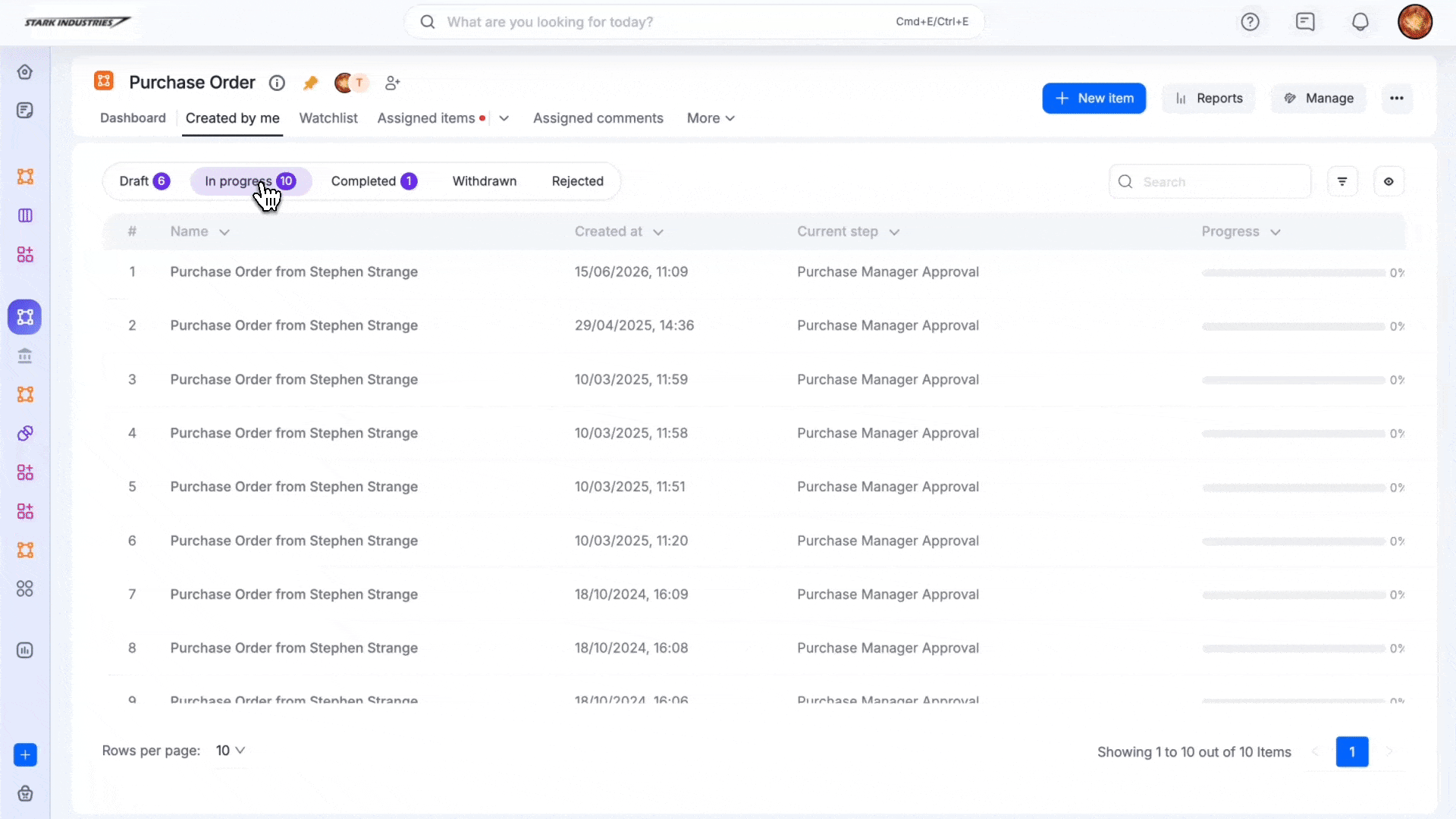Go to pagination page 1

click(x=1352, y=752)
